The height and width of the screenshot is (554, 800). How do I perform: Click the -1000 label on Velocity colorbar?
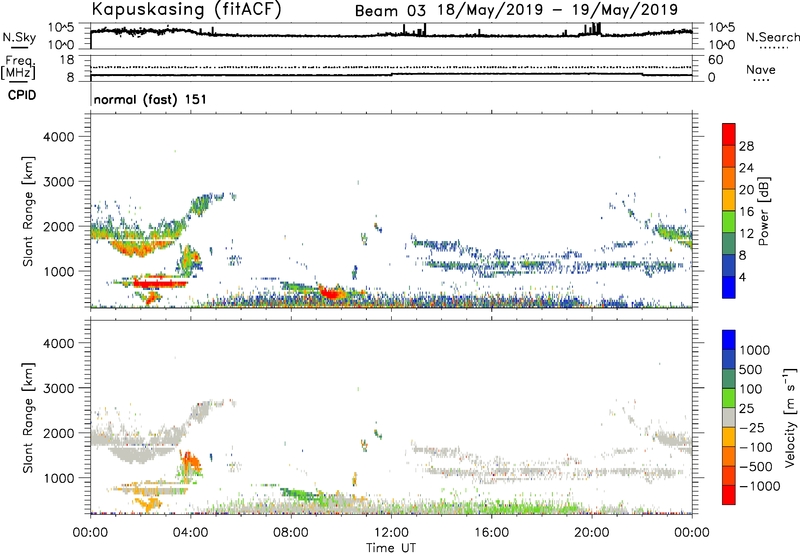pyautogui.click(x=759, y=486)
